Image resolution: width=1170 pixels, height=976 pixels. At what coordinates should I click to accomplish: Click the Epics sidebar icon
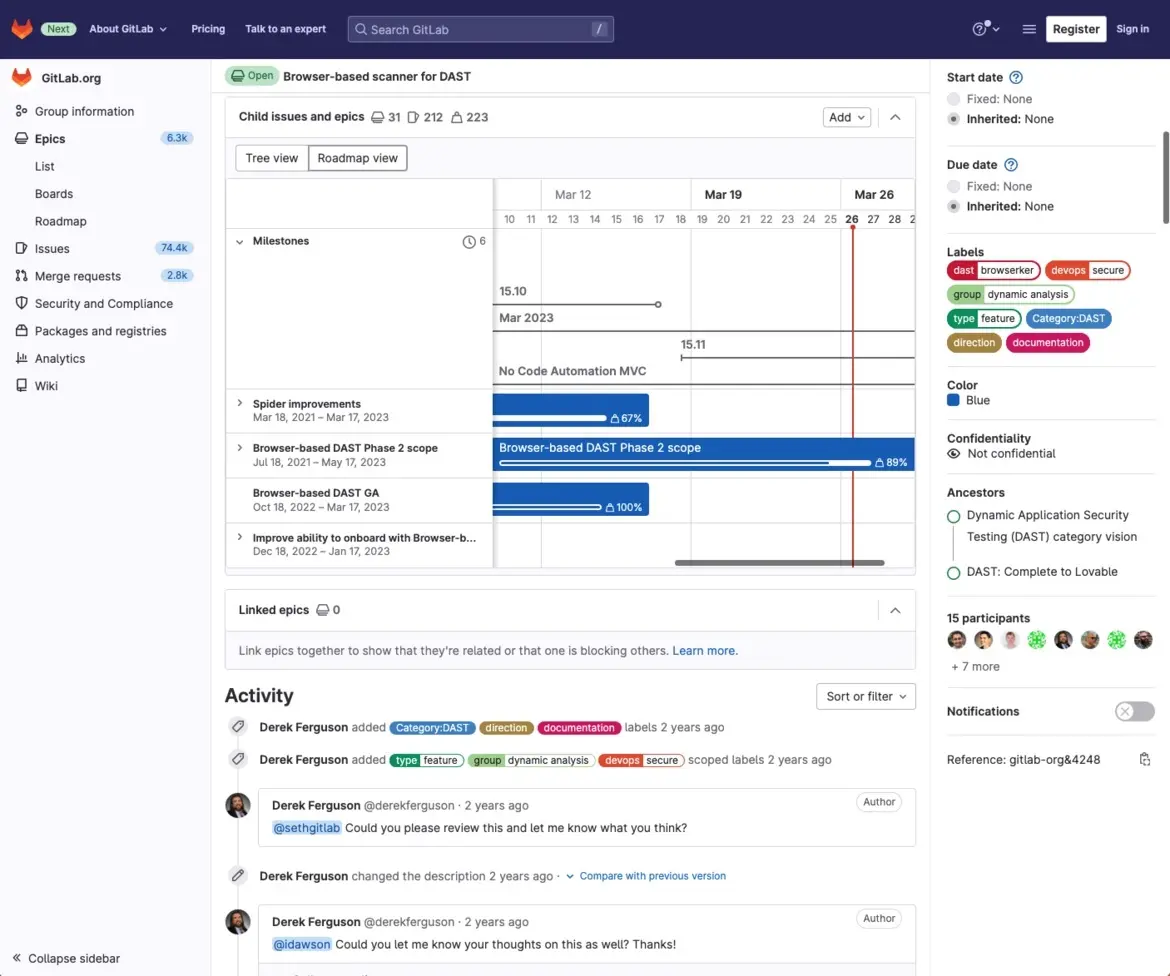pyautogui.click(x=21, y=139)
